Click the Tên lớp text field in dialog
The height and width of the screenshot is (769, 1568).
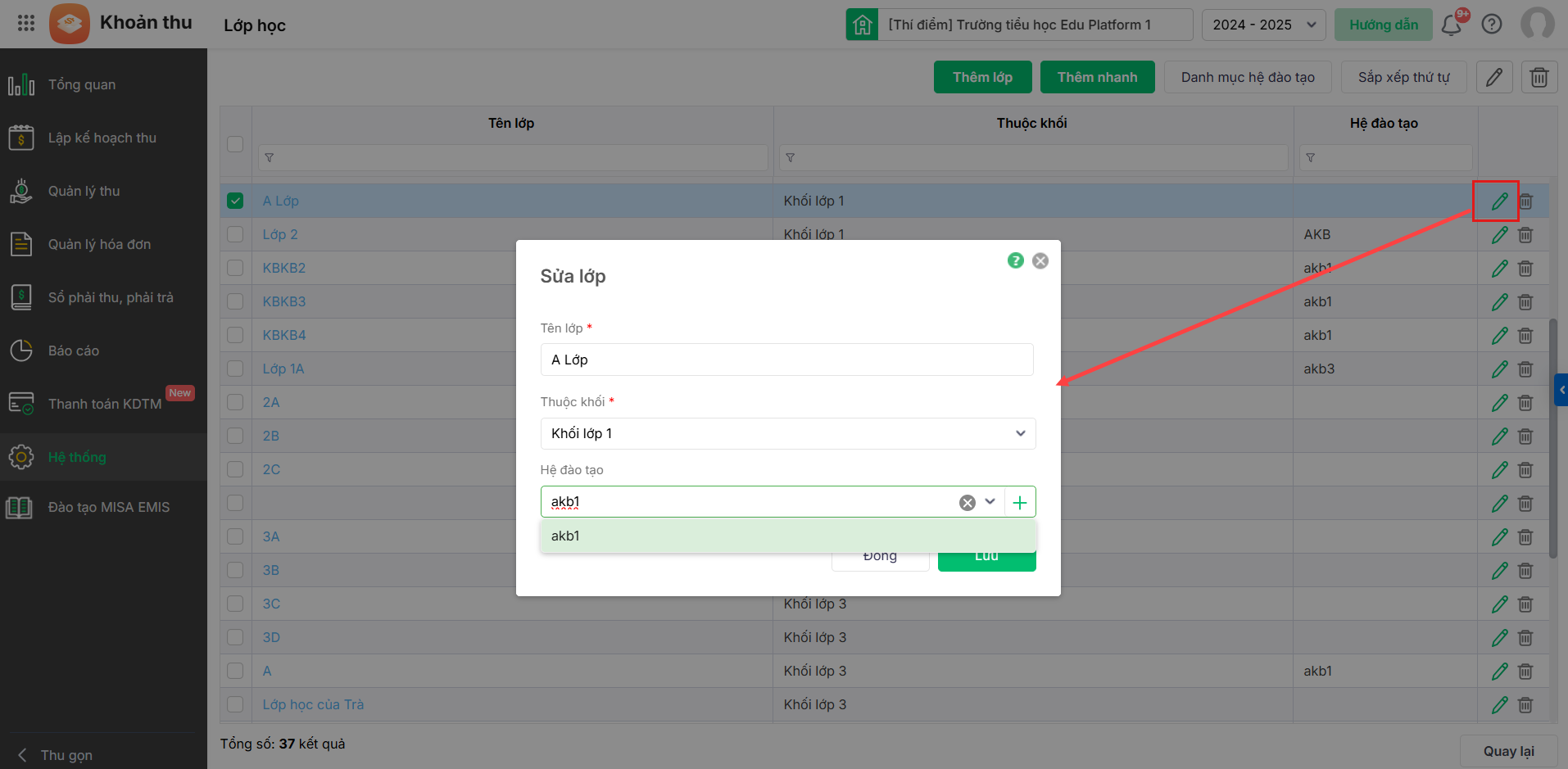[x=786, y=360]
